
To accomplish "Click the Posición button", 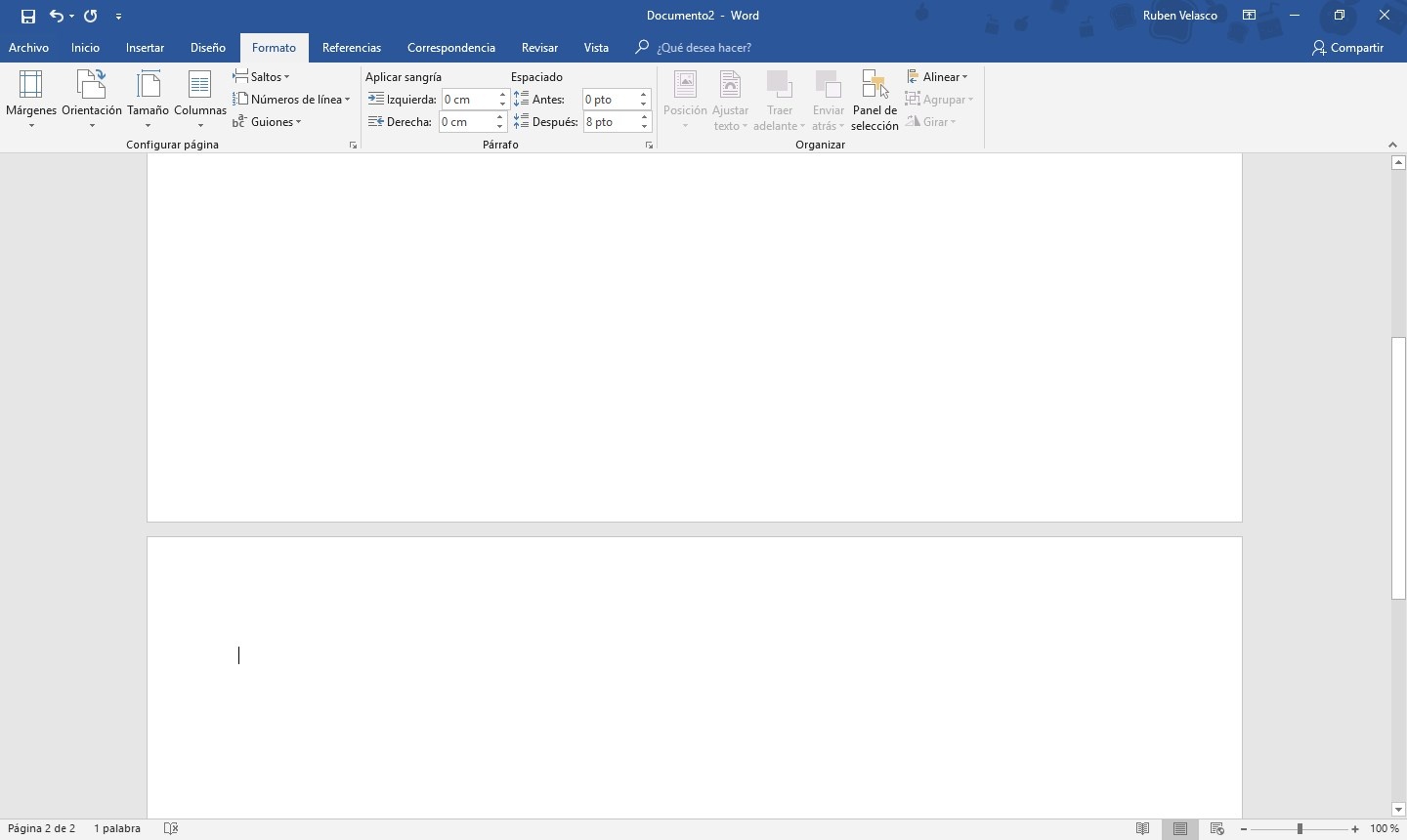I will pos(685,99).
